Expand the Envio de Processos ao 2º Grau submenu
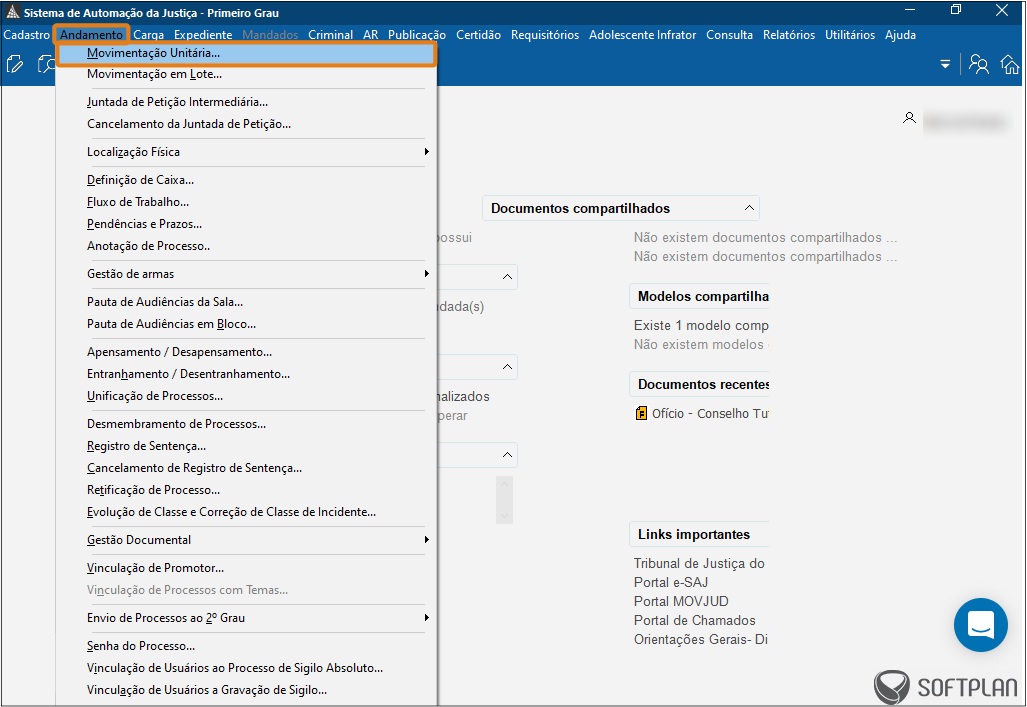 [426, 618]
